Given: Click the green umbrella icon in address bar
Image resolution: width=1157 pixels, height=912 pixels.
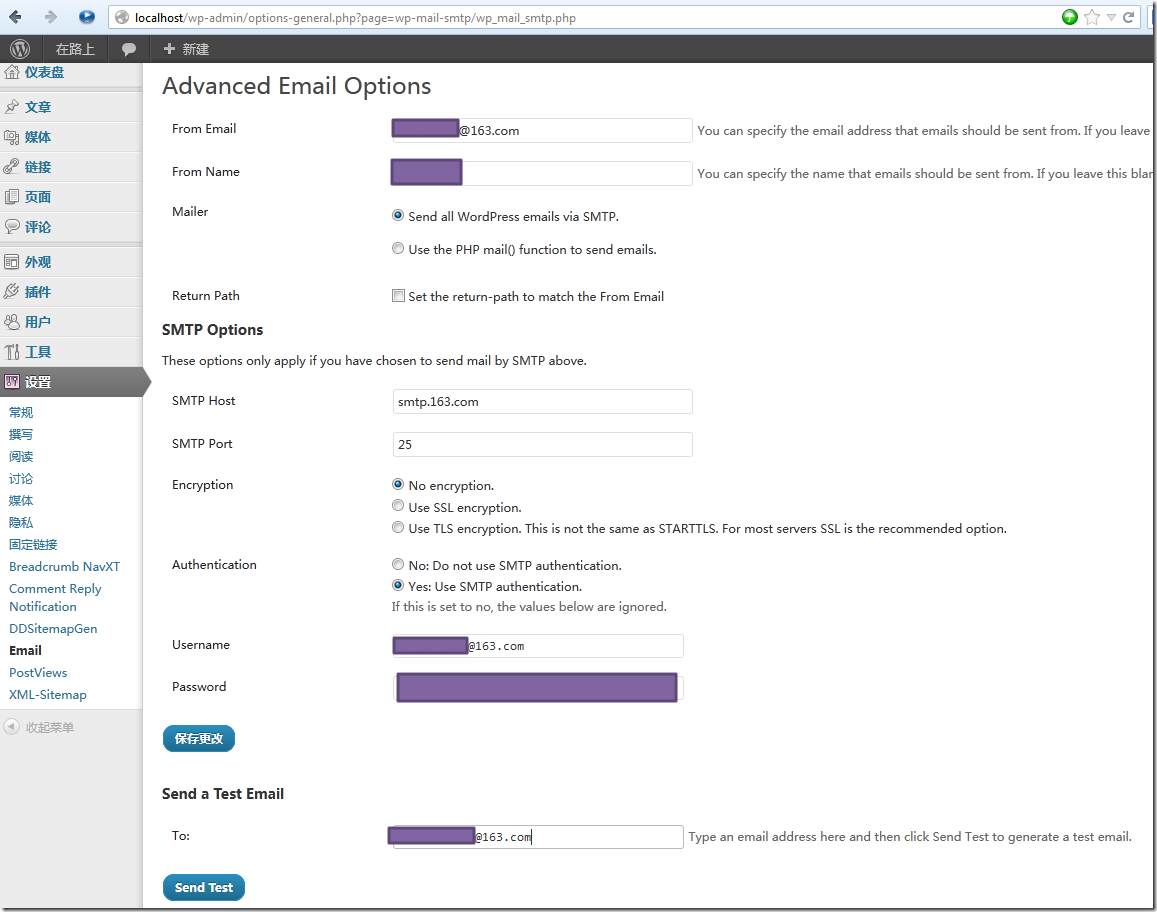Looking at the screenshot, I should (x=1070, y=17).
